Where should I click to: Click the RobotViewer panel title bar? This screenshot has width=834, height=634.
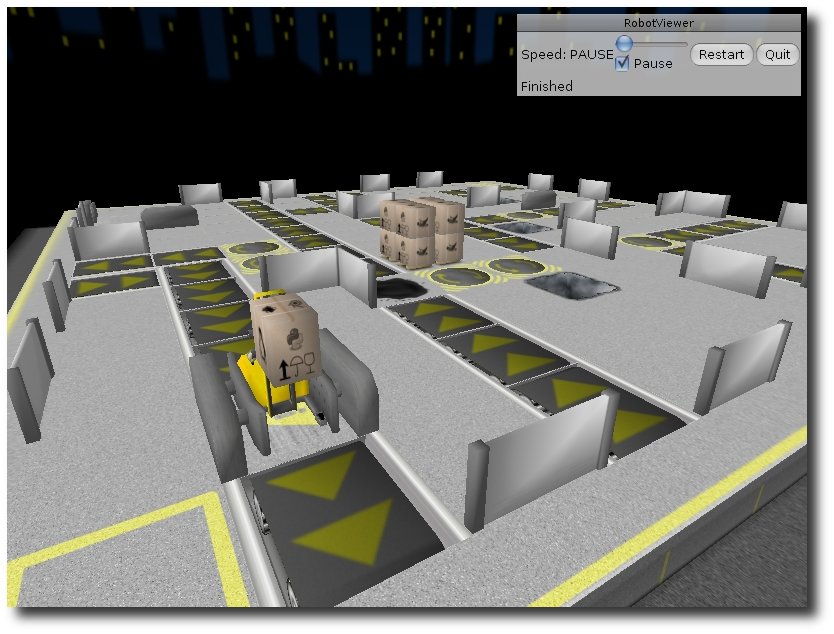658,23
